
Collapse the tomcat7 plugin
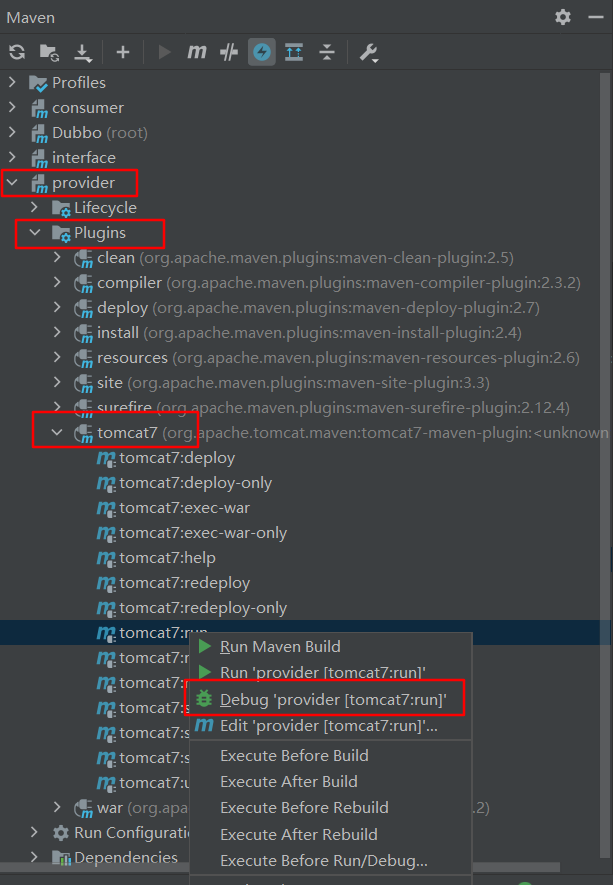(x=57, y=432)
